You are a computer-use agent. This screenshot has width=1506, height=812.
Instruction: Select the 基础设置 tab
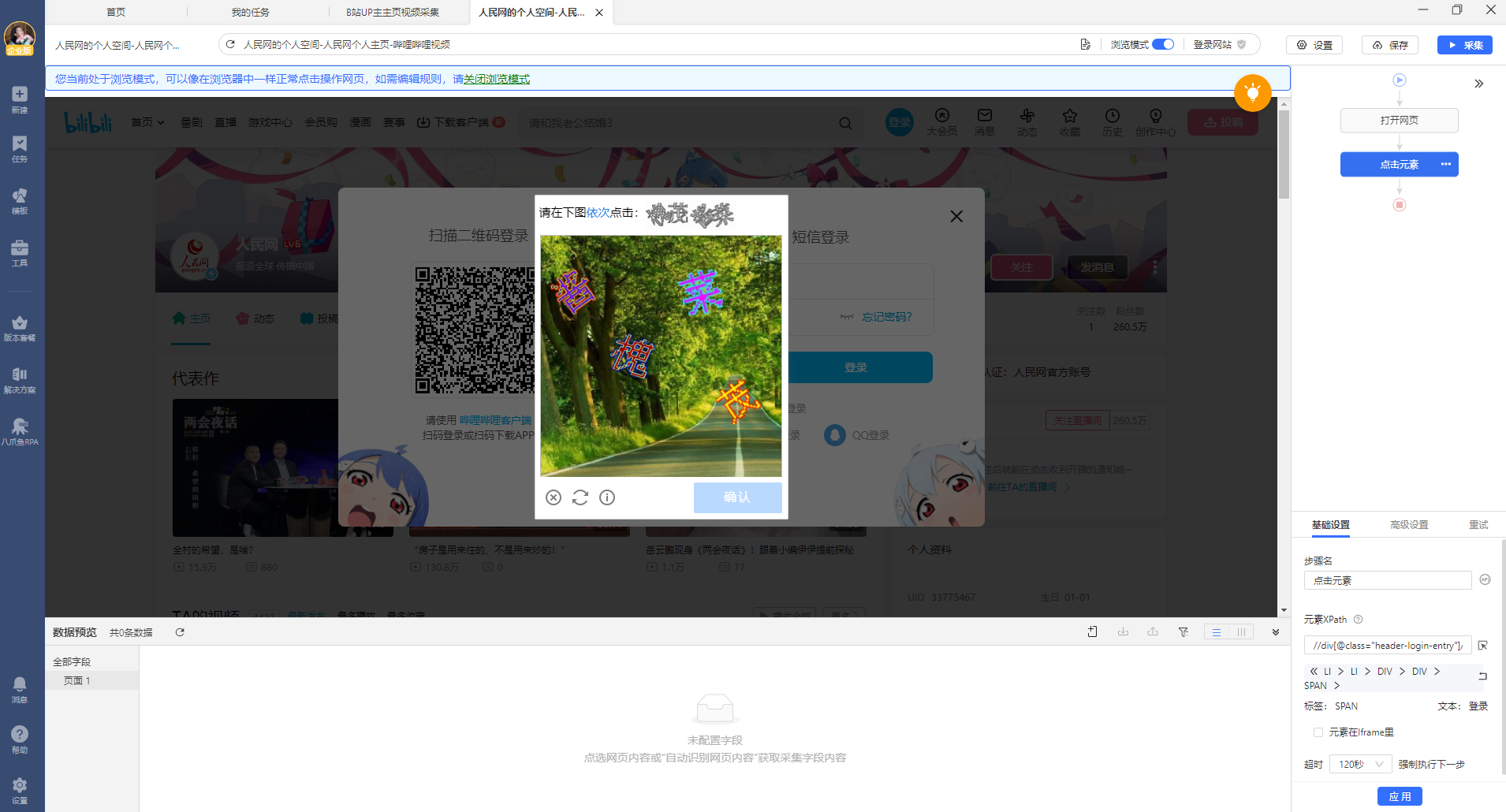pyautogui.click(x=1331, y=525)
